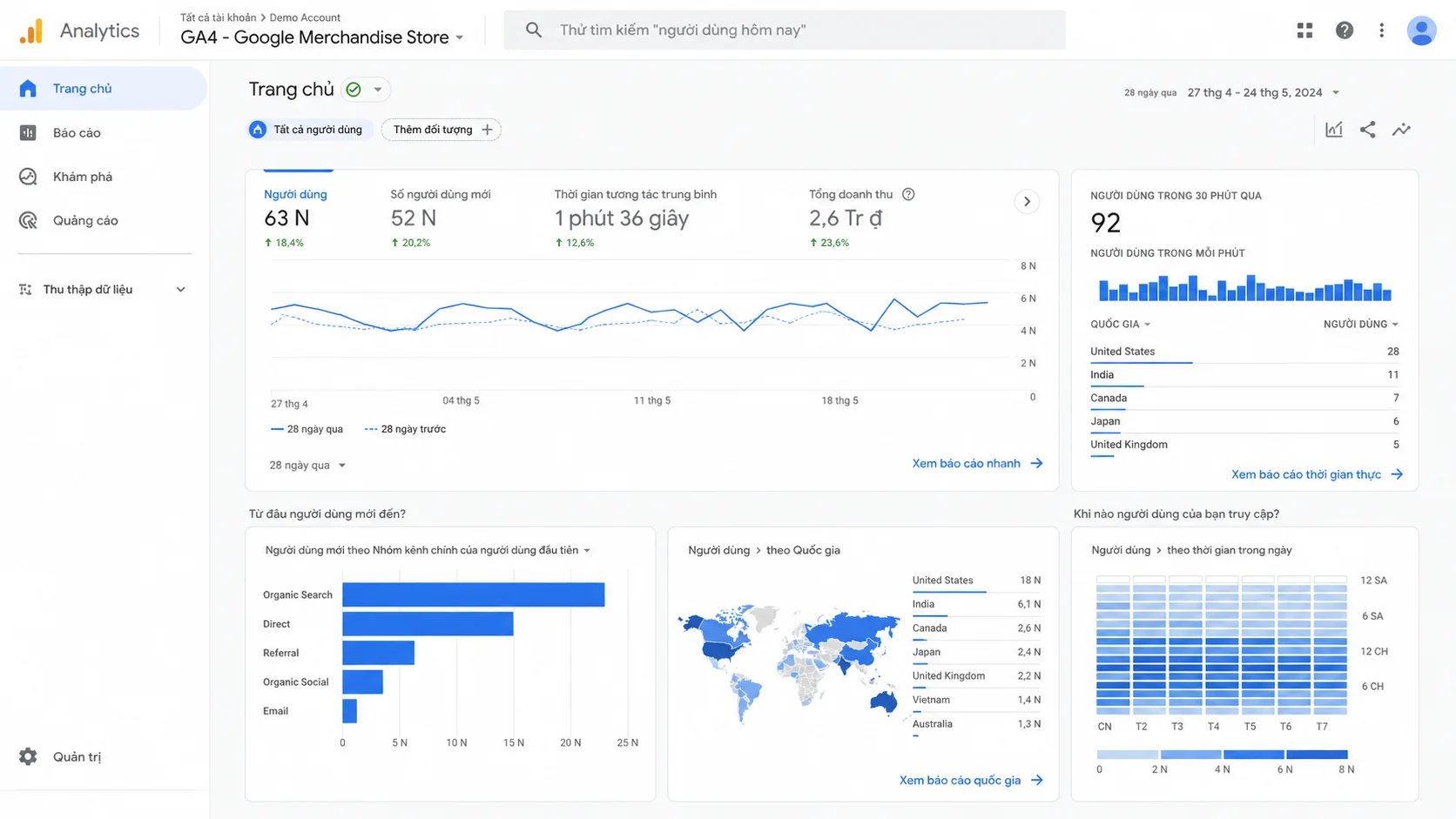The width and height of the screenshot is (1456, 819).
Task: Open the user account avatar
Action: point(1421,30)
